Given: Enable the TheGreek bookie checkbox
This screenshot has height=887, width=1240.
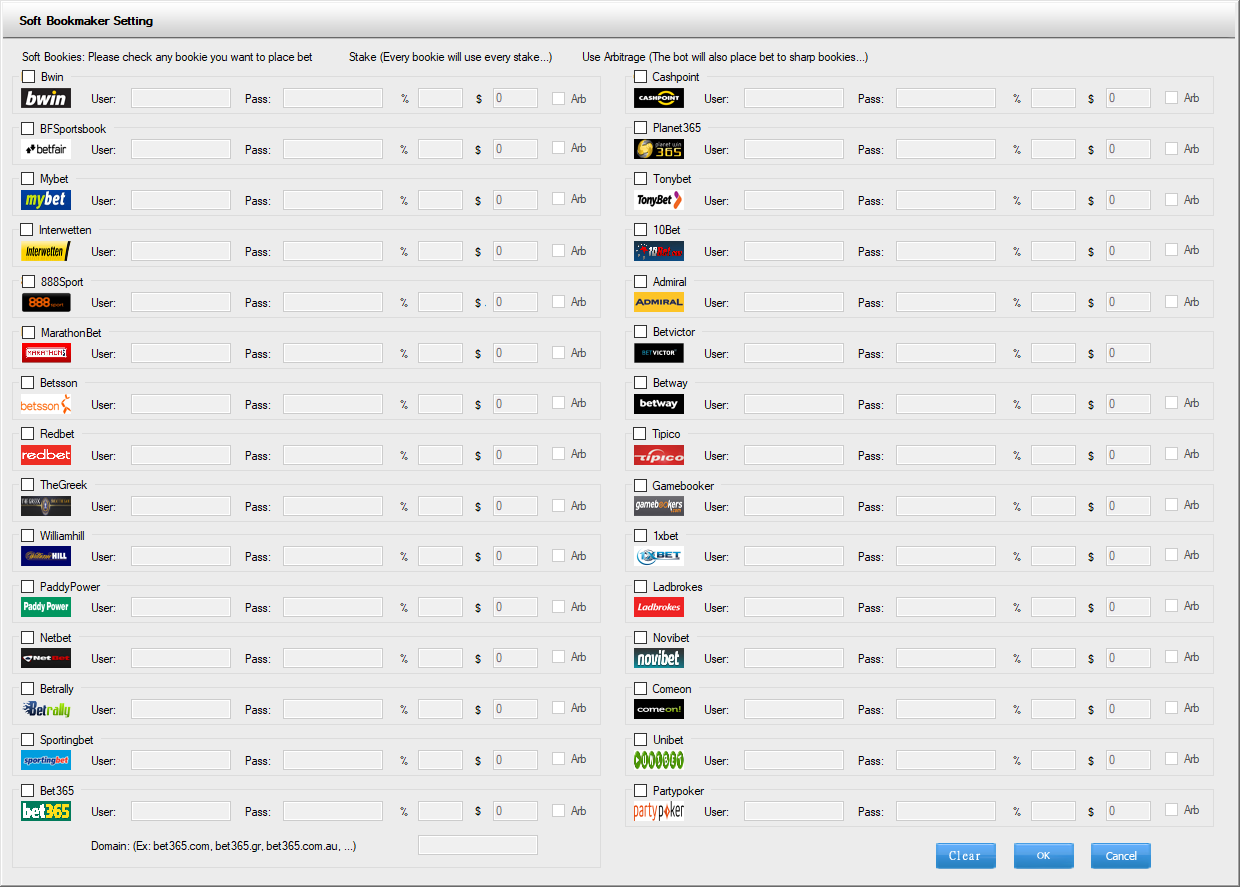Looking at the screenshot, I should click(x=28, y=485).
